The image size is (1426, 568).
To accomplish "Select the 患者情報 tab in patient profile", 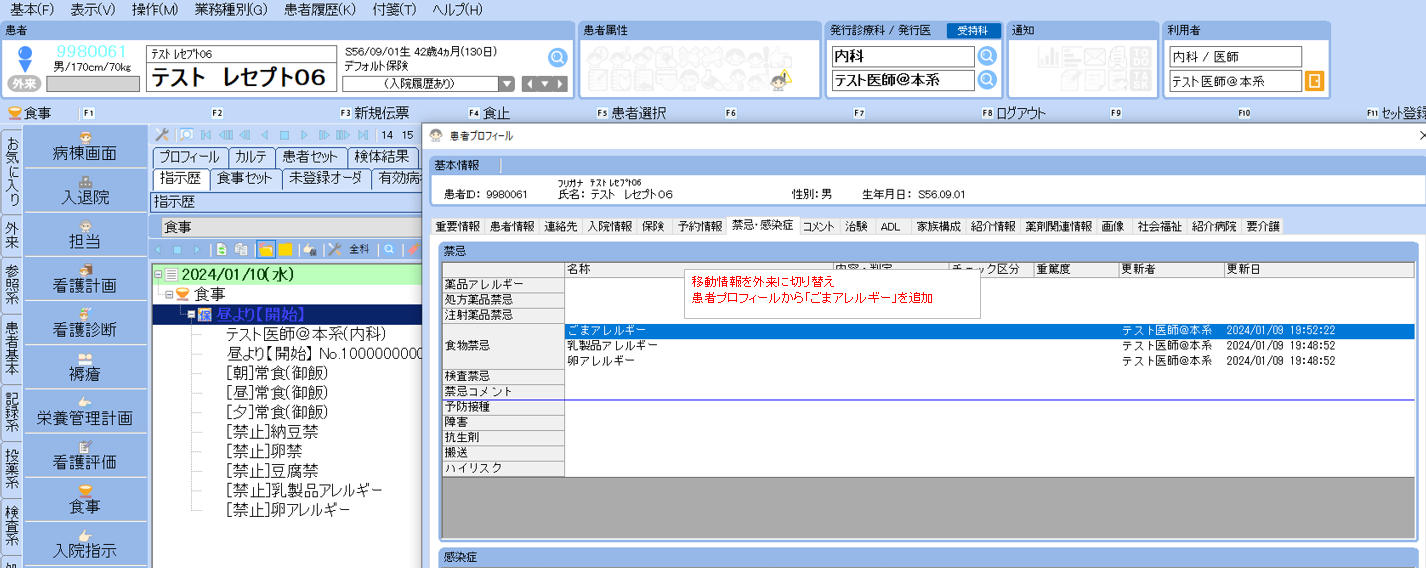I will click(512, 226).
